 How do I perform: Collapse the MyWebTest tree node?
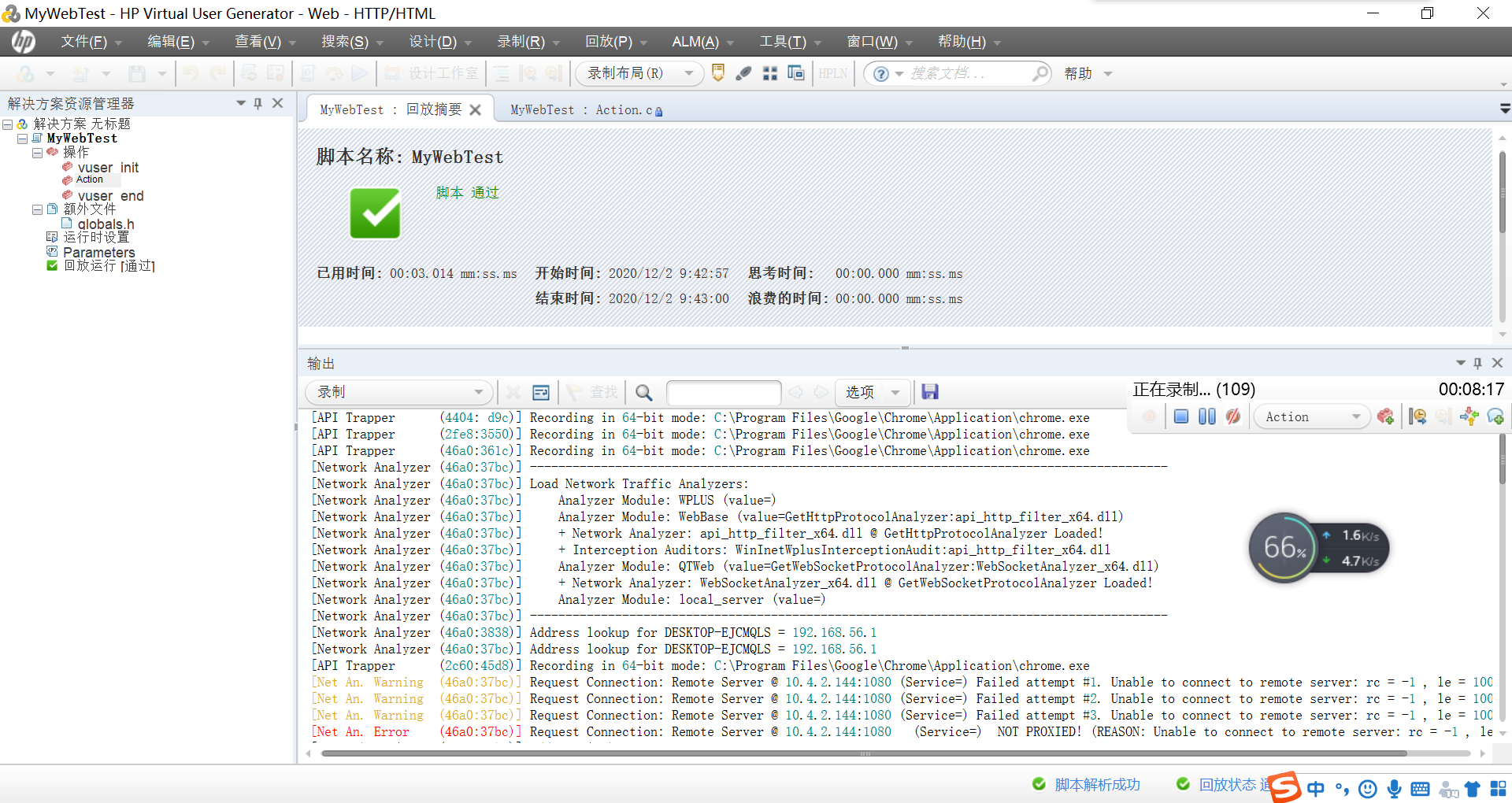click(22, 139)
